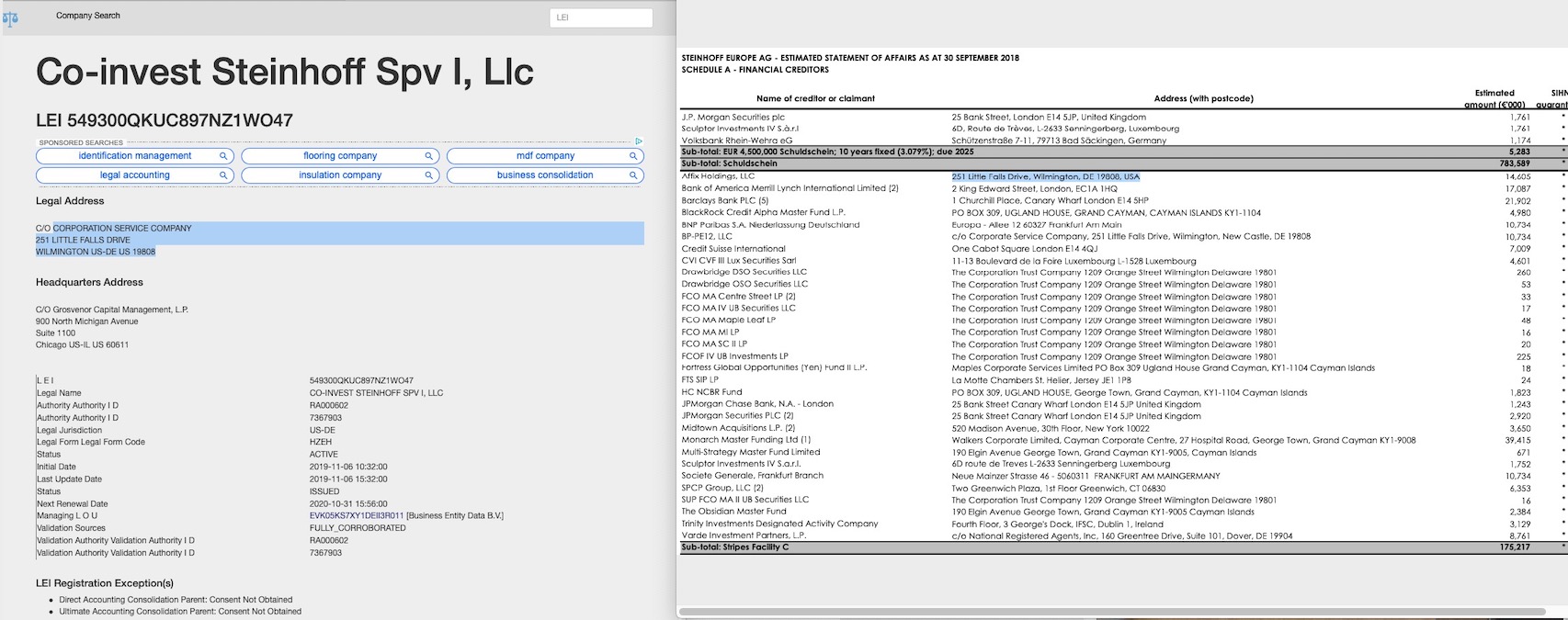Image resolution: width=1568 pixels, height=620 pixels.
Task: Click 'Direct Accounting Consolidation Parent' exception bullet
Action: click(176, 600)
